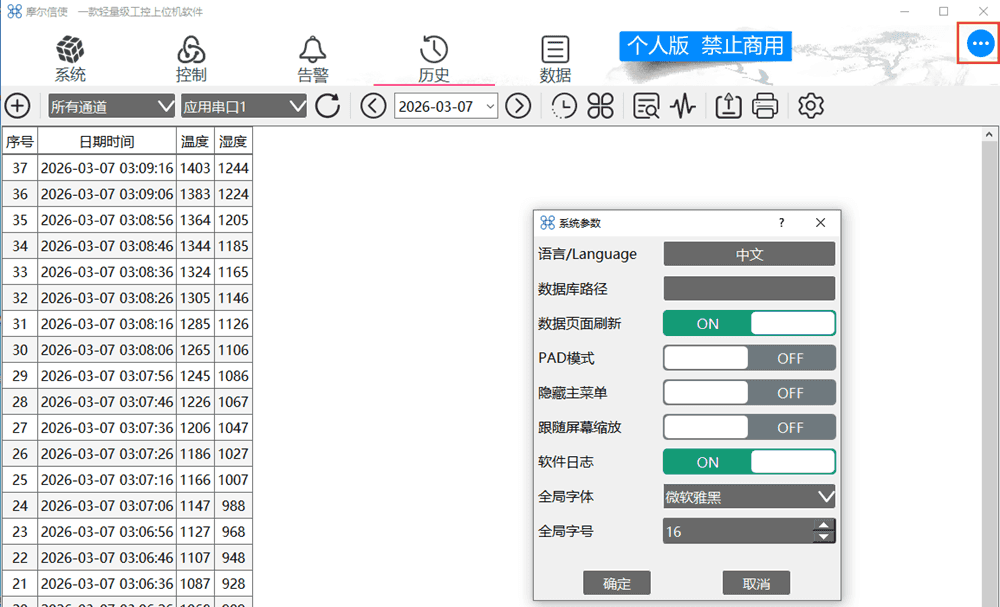This screenshot has height=607, width=1000.
Task: Click the refresh icon in toolbar
Action: 328,106
